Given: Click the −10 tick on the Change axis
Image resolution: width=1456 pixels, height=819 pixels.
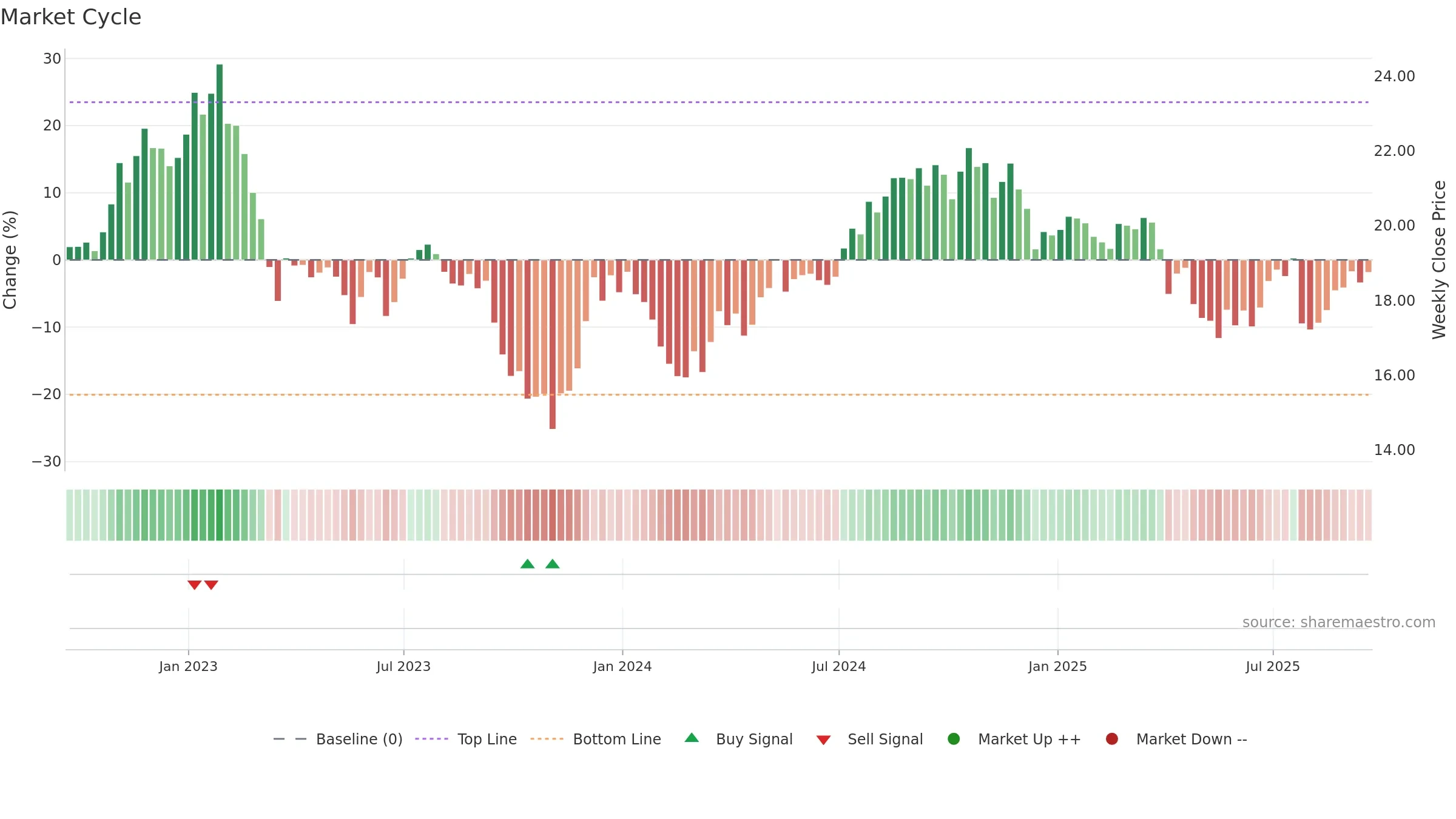Looking at the screenshot, I should click(x=47, y=328).
